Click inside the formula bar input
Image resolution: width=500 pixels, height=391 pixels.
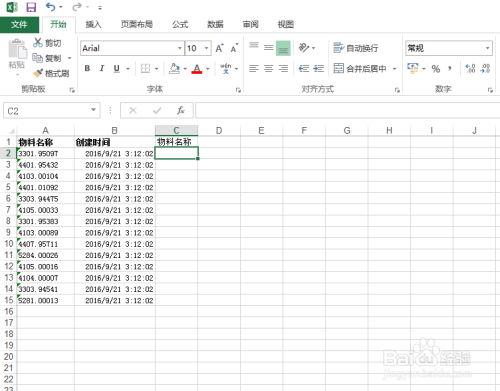(x=347, y=110)
